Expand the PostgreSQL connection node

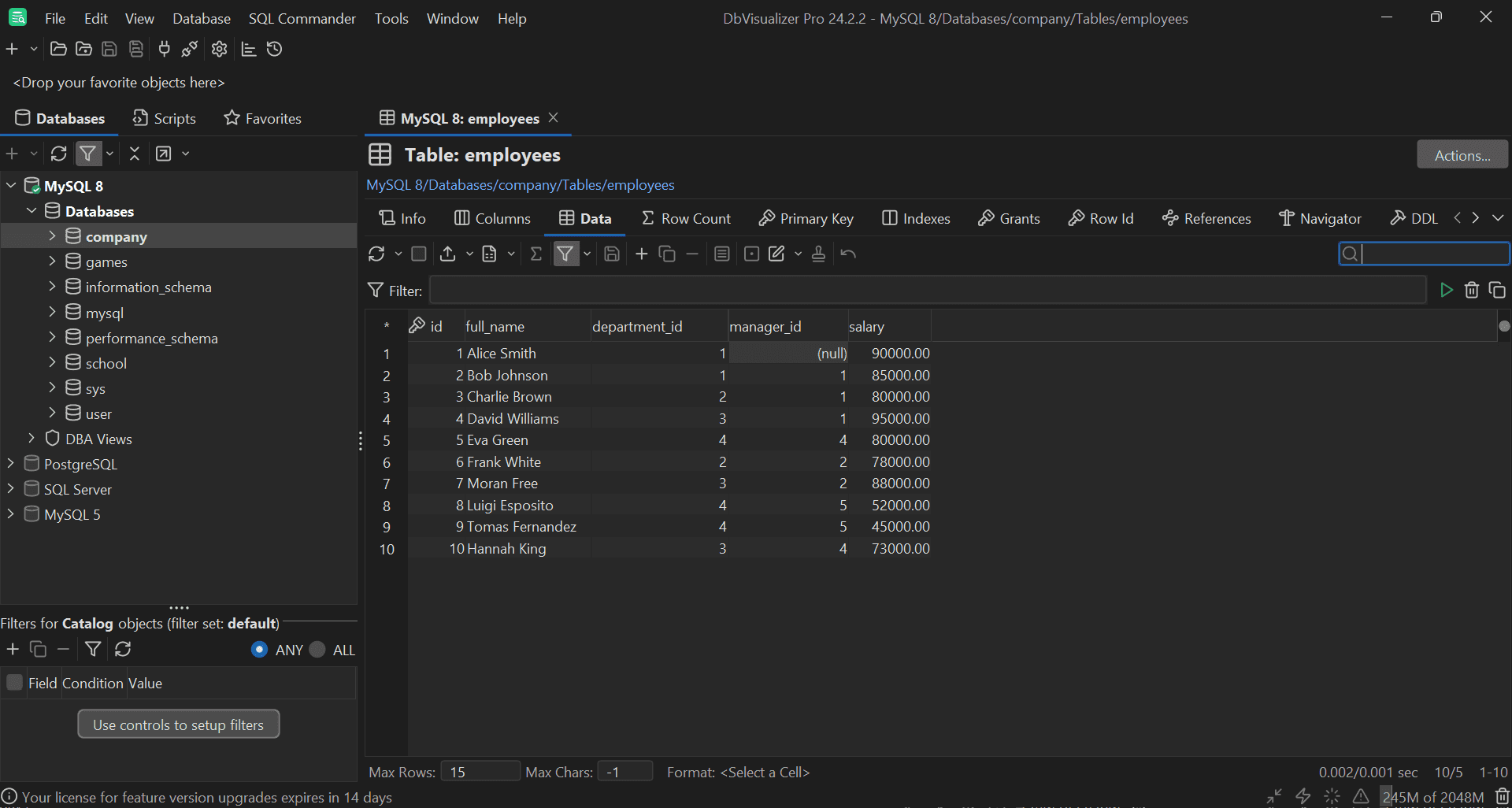(x=10, y=464)
